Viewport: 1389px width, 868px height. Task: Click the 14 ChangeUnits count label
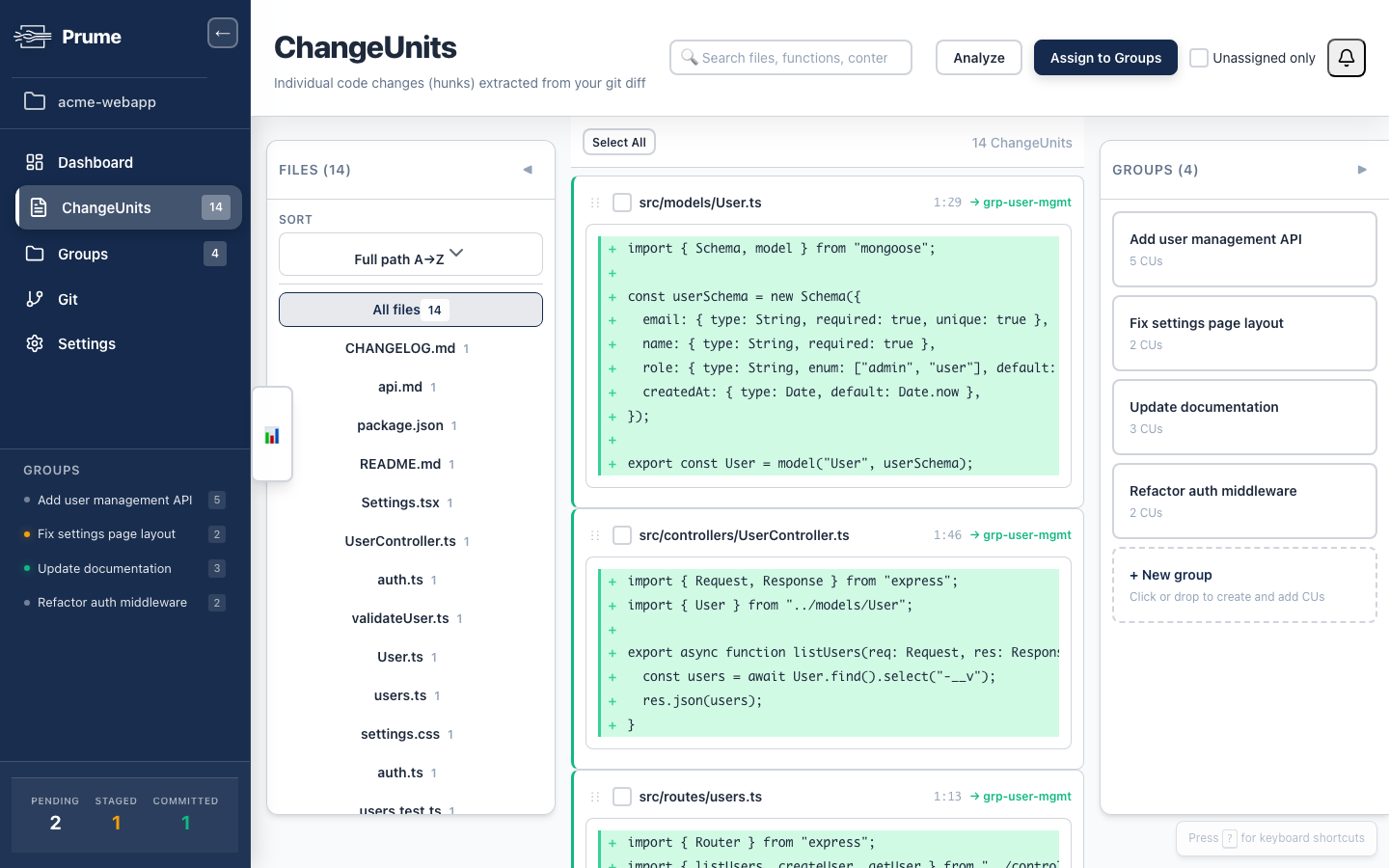coord(1021,143)
